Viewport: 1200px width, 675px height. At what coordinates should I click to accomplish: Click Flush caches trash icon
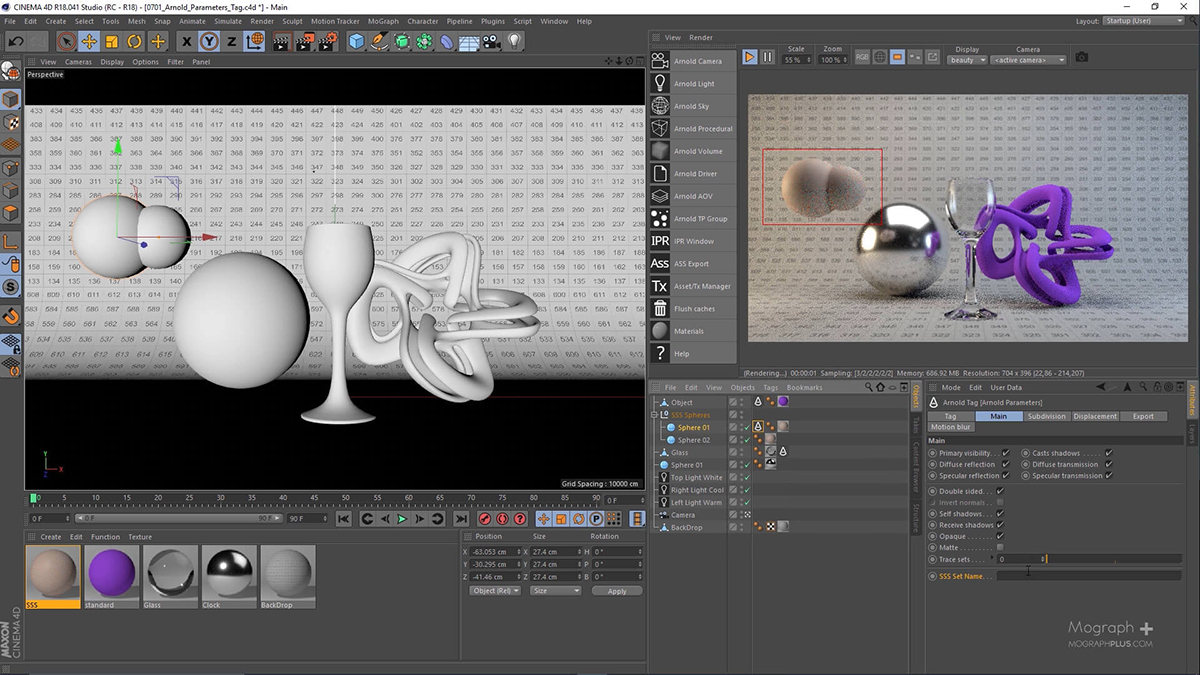pos(660,309)
